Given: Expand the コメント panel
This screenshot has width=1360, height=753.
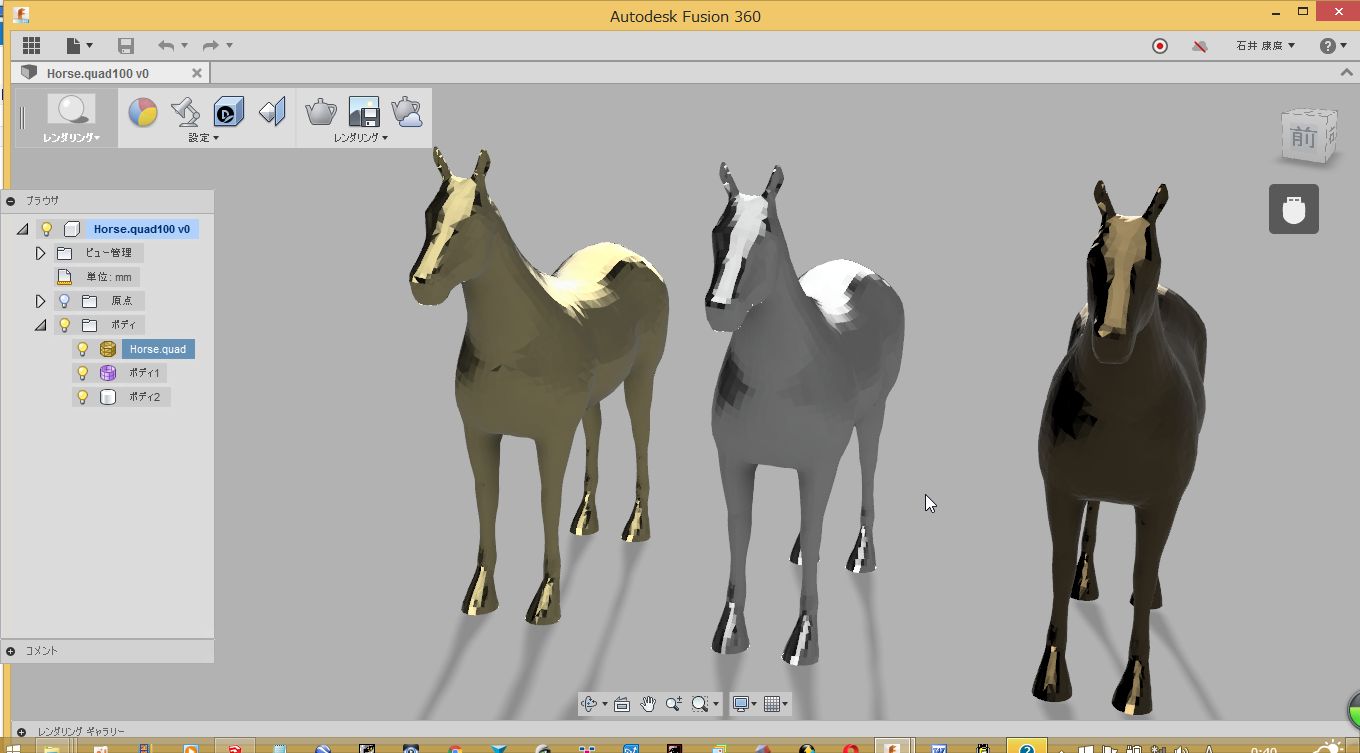Looking at the screenshot, I should pyautogui.click(x=10, y=651).
